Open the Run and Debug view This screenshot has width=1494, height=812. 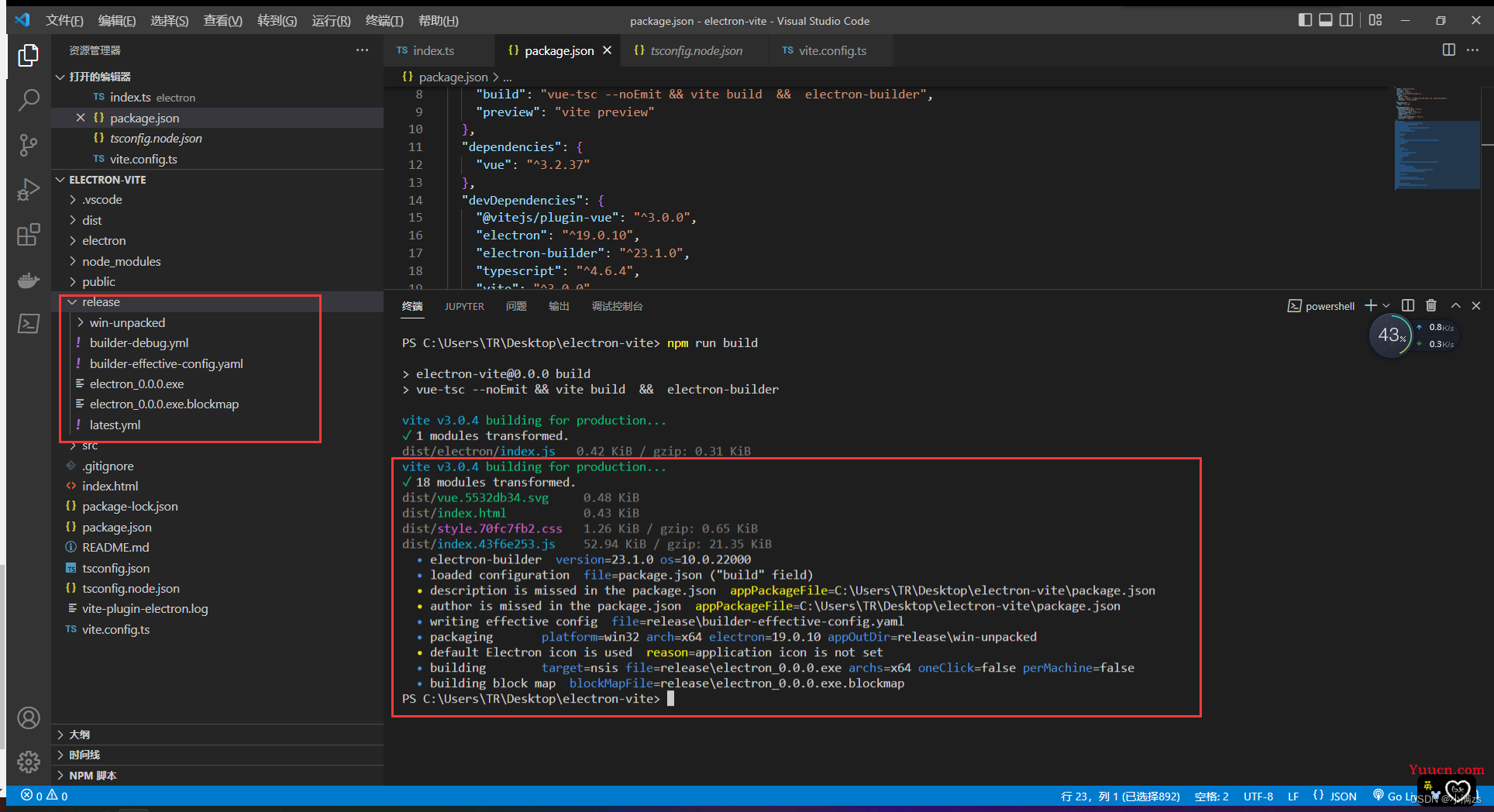[x=29, y=190]
